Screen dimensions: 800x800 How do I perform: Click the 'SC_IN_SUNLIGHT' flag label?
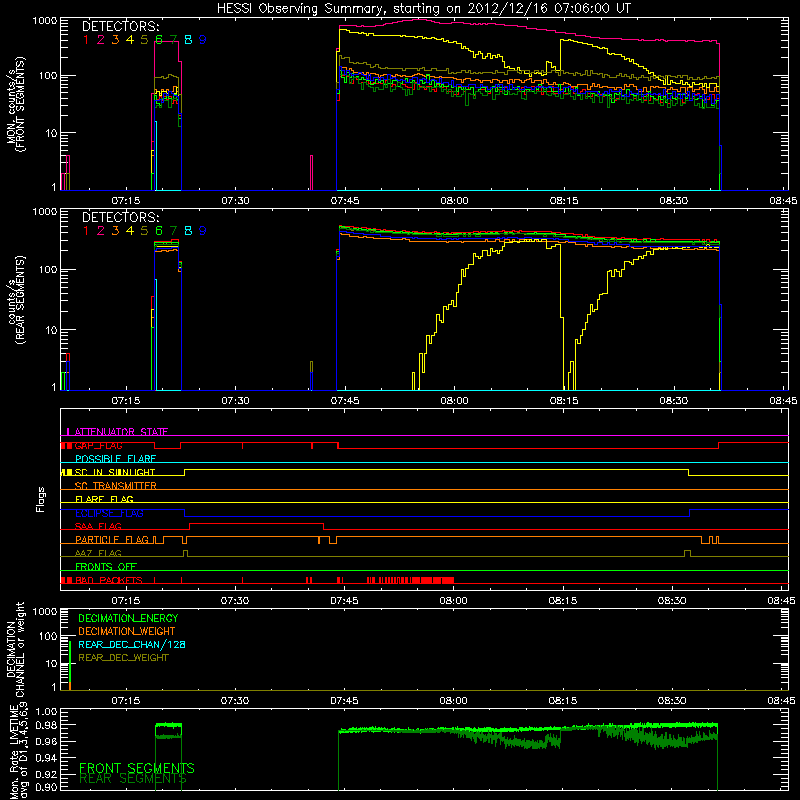(115, 472)
